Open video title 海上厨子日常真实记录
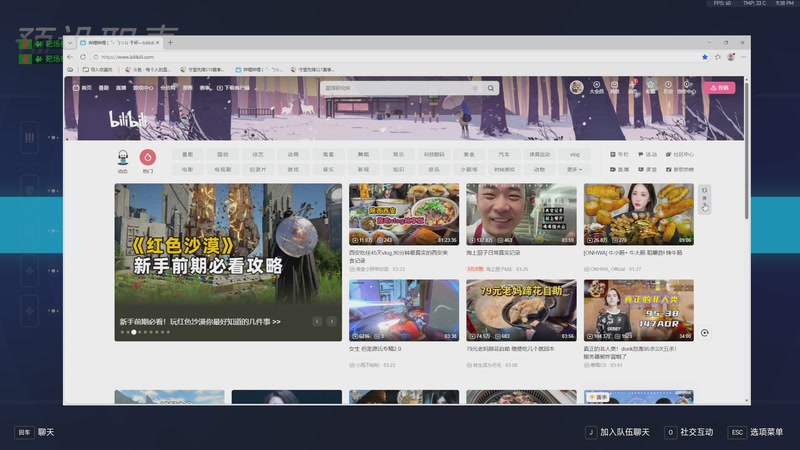The image size is (800, 450). (493, 253)
